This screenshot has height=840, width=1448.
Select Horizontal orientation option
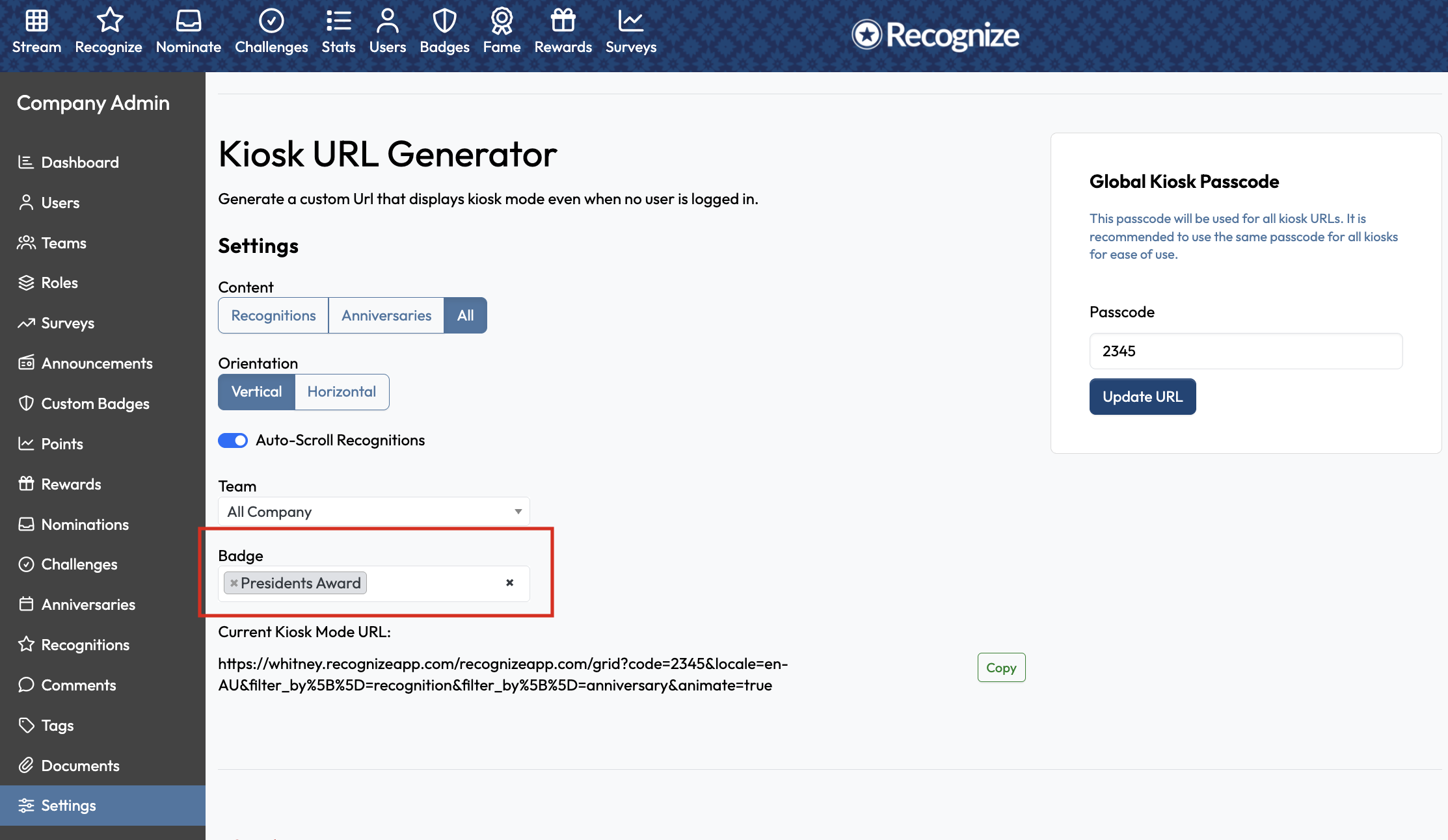point(342,392)
